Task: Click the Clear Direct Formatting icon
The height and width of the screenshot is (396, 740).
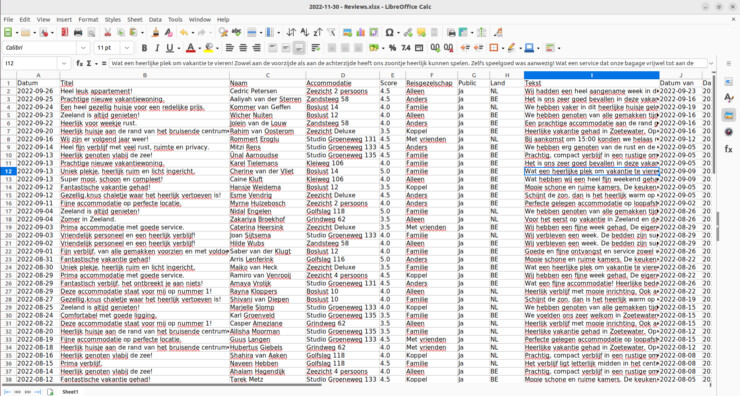Action: coord(168,33)
